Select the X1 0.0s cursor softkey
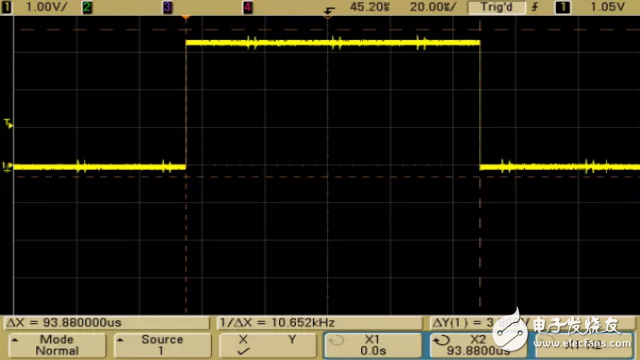Image resolution: width=640 pixels, height=360 pixels. pyautogui.click(x=373, y=345)
